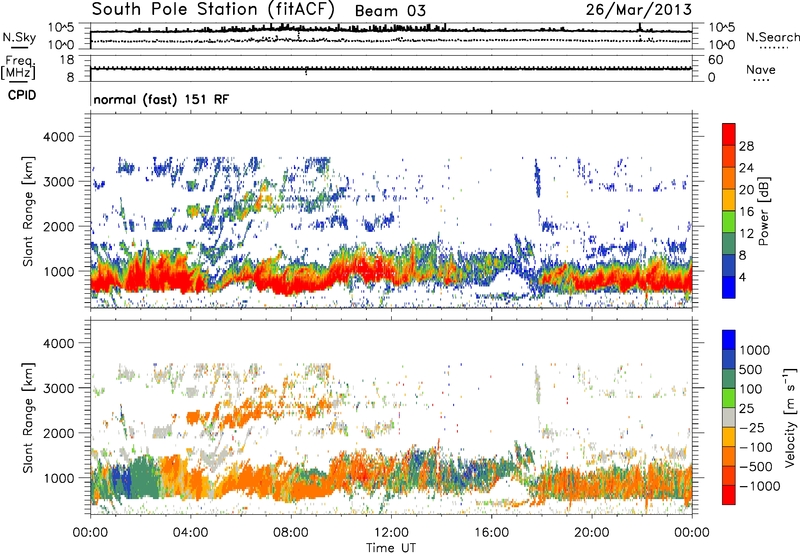Click the "South Pole Station (fitACF)" title

pyautogui.click(x=213, y=9)
